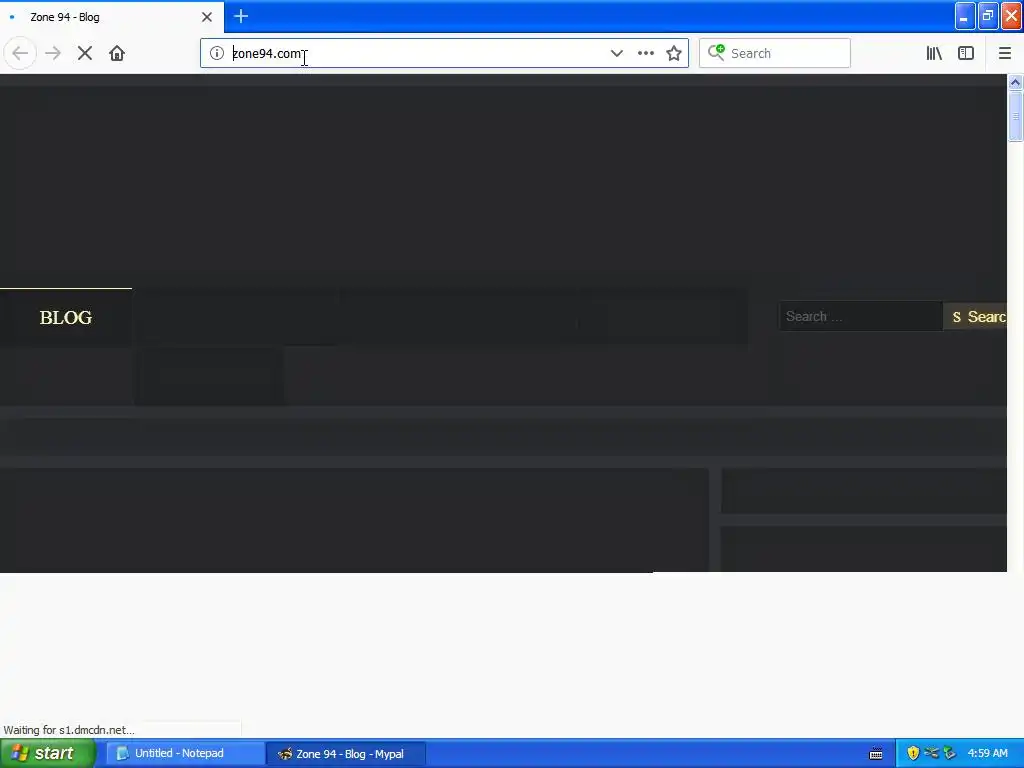This screenshot has width=1024, height=768.
Task: Close the Zone 94 - Blog tab
Action: click(207, 17)
